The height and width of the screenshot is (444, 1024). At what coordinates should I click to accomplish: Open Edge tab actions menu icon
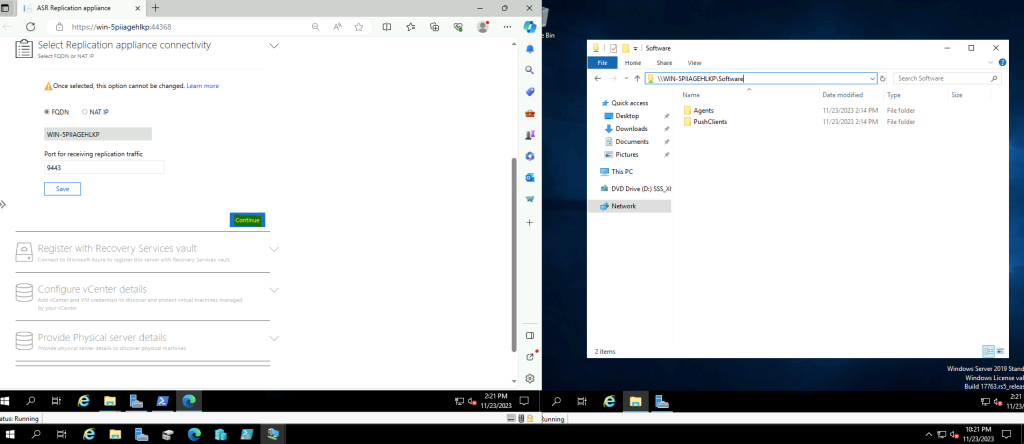click(x=5, y=8)
